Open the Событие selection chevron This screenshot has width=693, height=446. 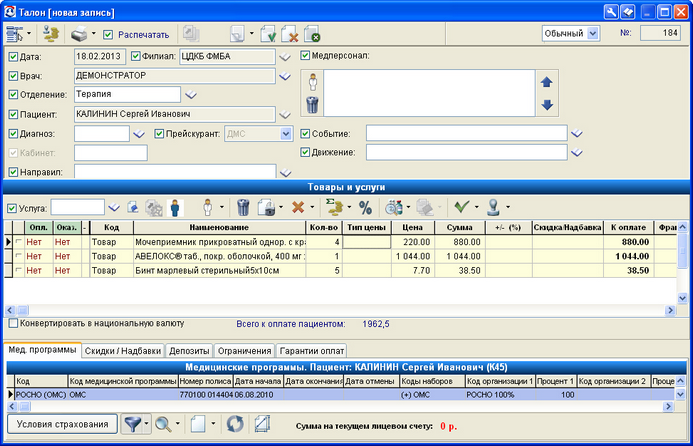tap(577, 133)
